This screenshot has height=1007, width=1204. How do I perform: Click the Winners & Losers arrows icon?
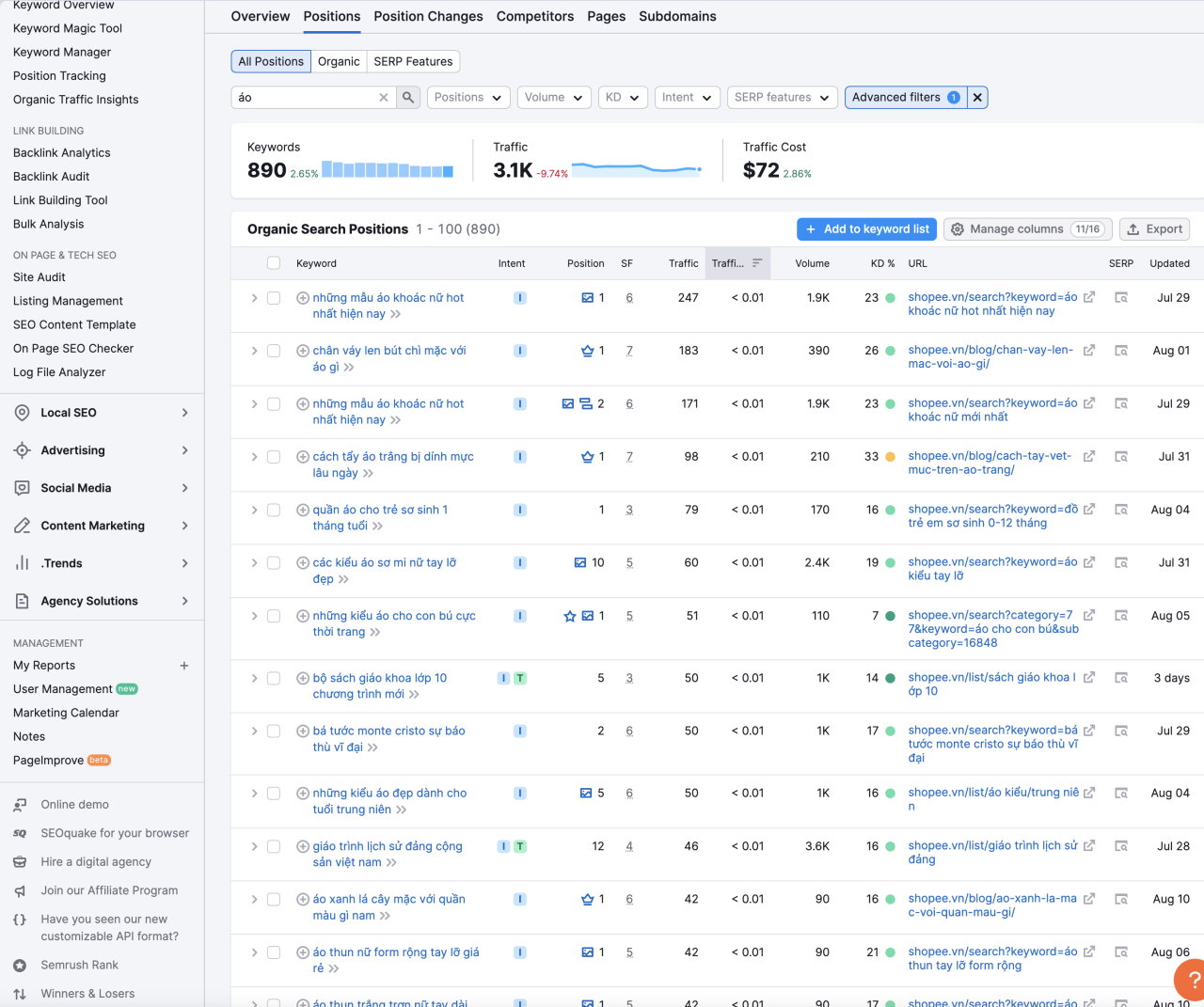pos(20,994)
